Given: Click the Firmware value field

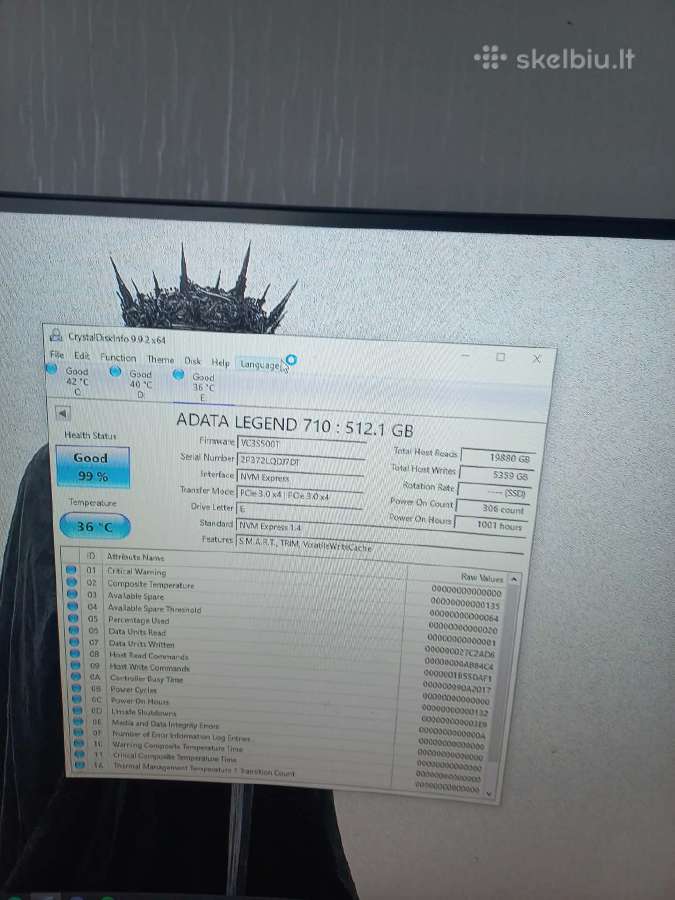Looking at the screenshot, I should coord(302,444).
